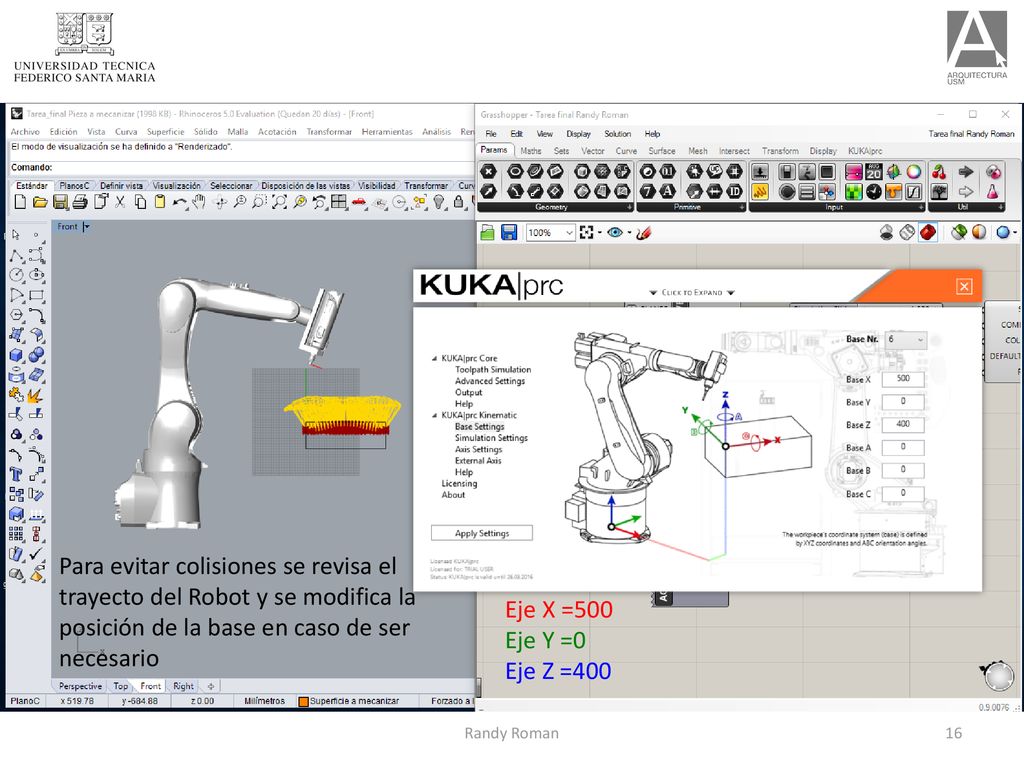1024x768 pixels.
Task: Click the Grasshopper green open folder icon
Action: point(487,232)
